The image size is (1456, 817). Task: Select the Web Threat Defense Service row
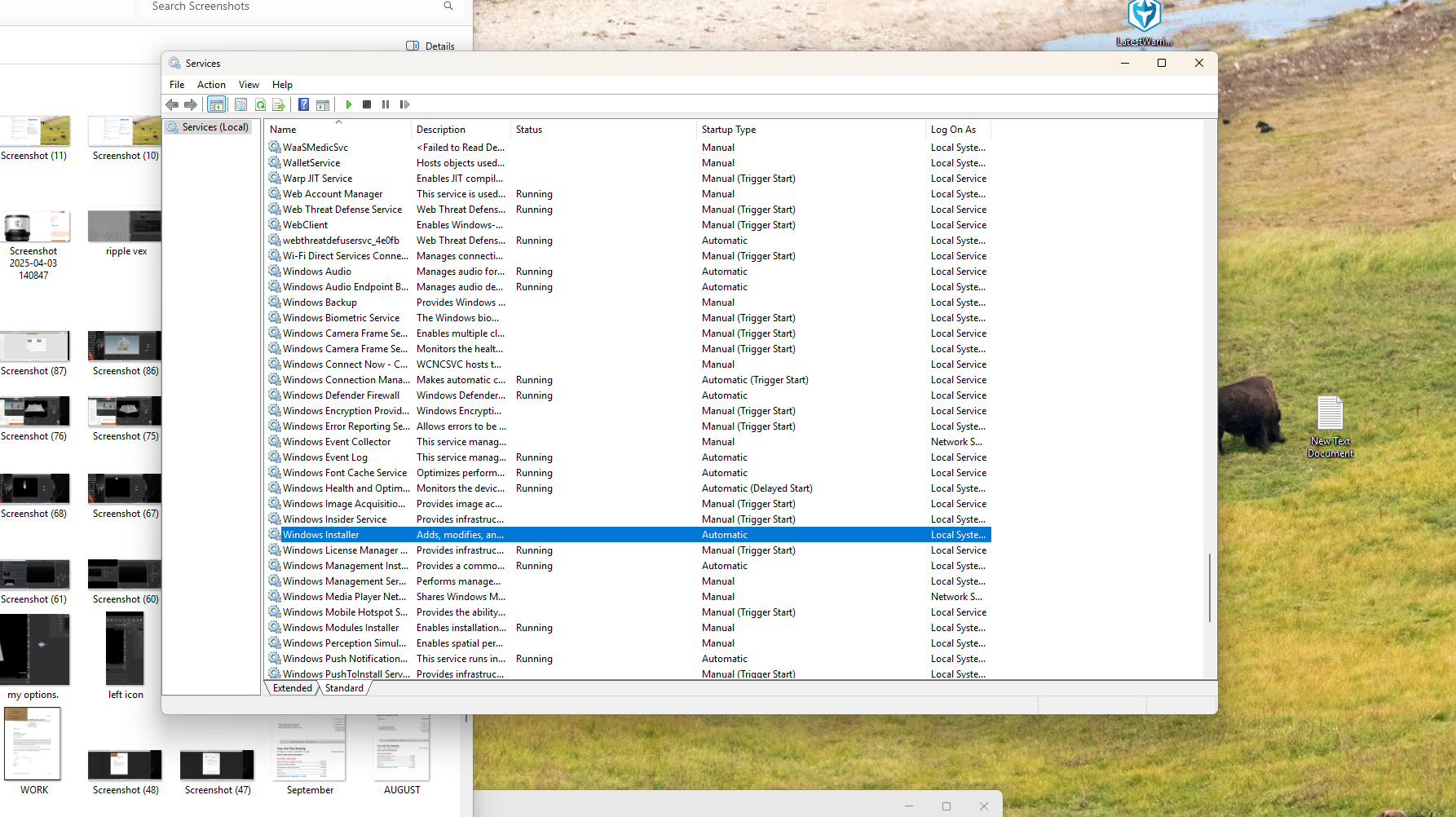(x=629, y=210)
